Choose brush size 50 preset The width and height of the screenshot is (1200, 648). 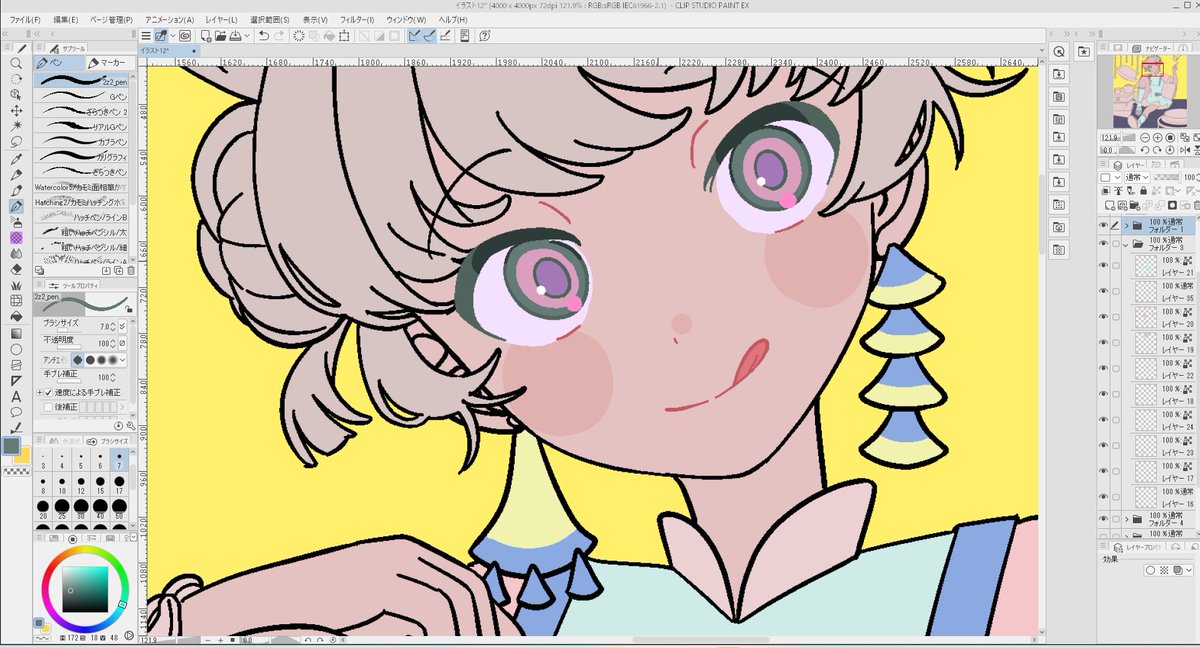pyautogui.click(x=119, y=508)
